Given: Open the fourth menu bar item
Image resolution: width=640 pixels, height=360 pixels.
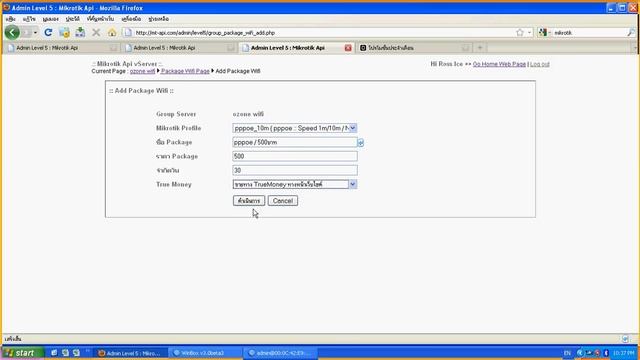Looking at the screenshot, I should click(73, 19).
